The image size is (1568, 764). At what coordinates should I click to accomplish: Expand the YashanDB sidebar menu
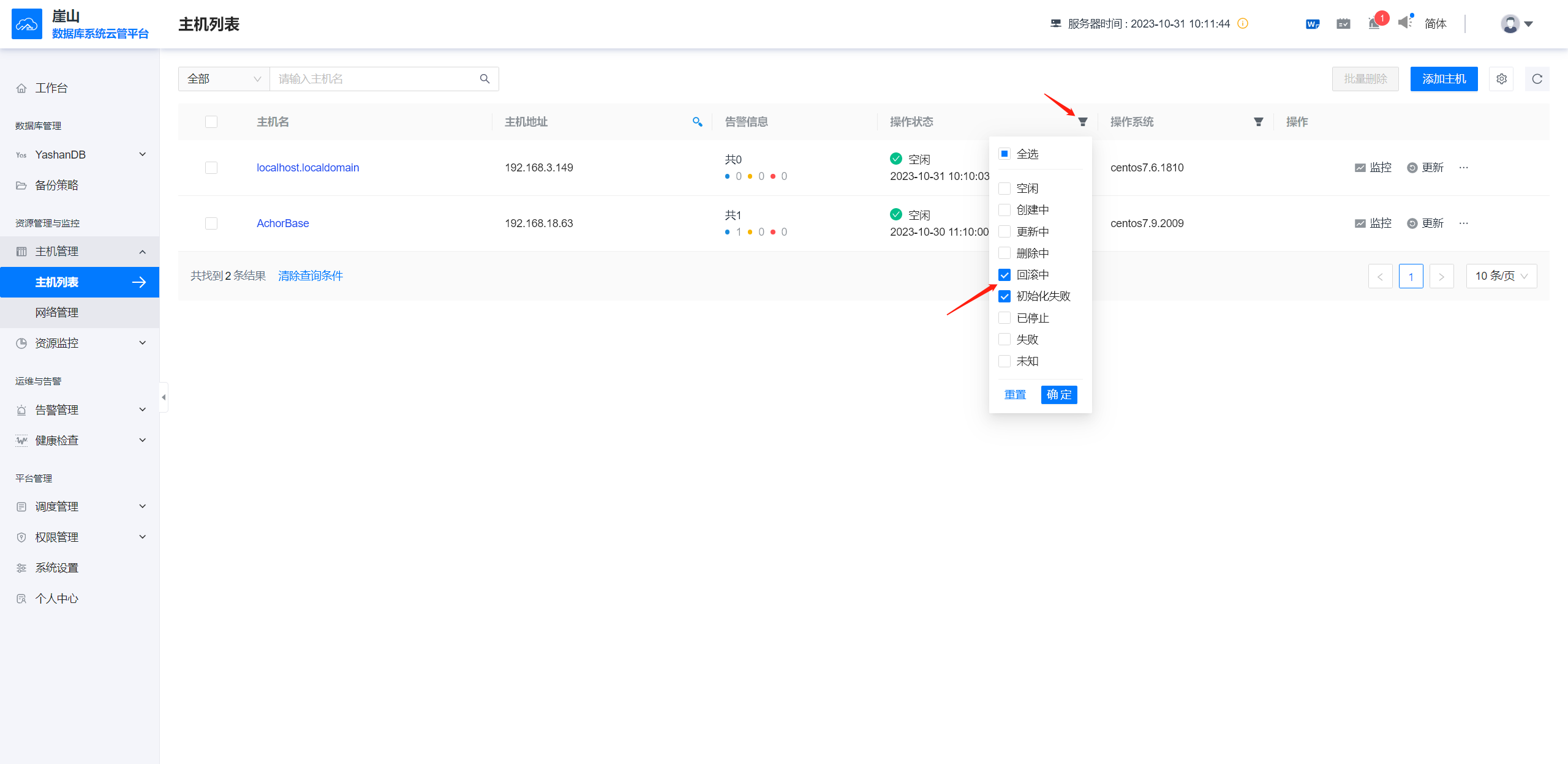(80, 155)
